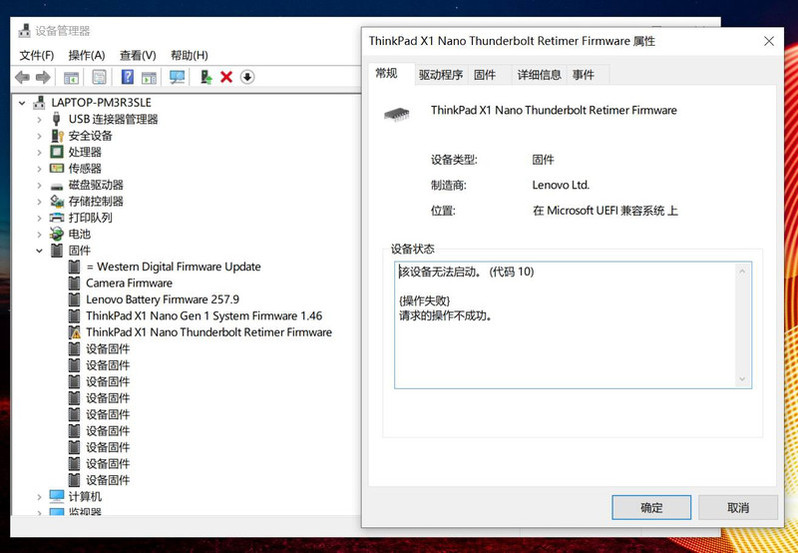This screenshot has width=798, height=553.
Task: Click the black down-arrow Disable device icon
Action: click(247, 77)
